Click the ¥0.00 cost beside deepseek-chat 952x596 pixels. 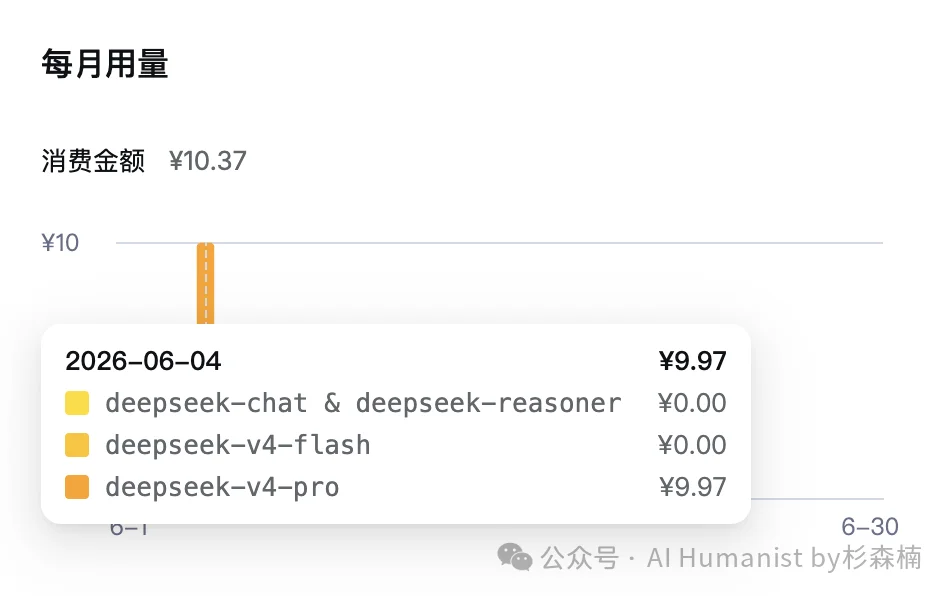692,403
